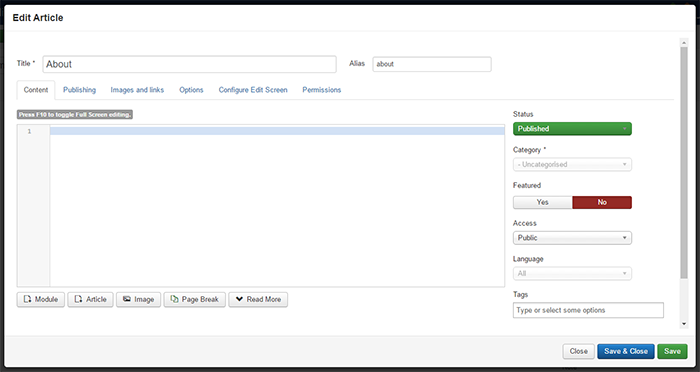Click the picture icon on Image button
Image resolution: width=700 pixels, height=372 pixels.
tap(127, 299)
